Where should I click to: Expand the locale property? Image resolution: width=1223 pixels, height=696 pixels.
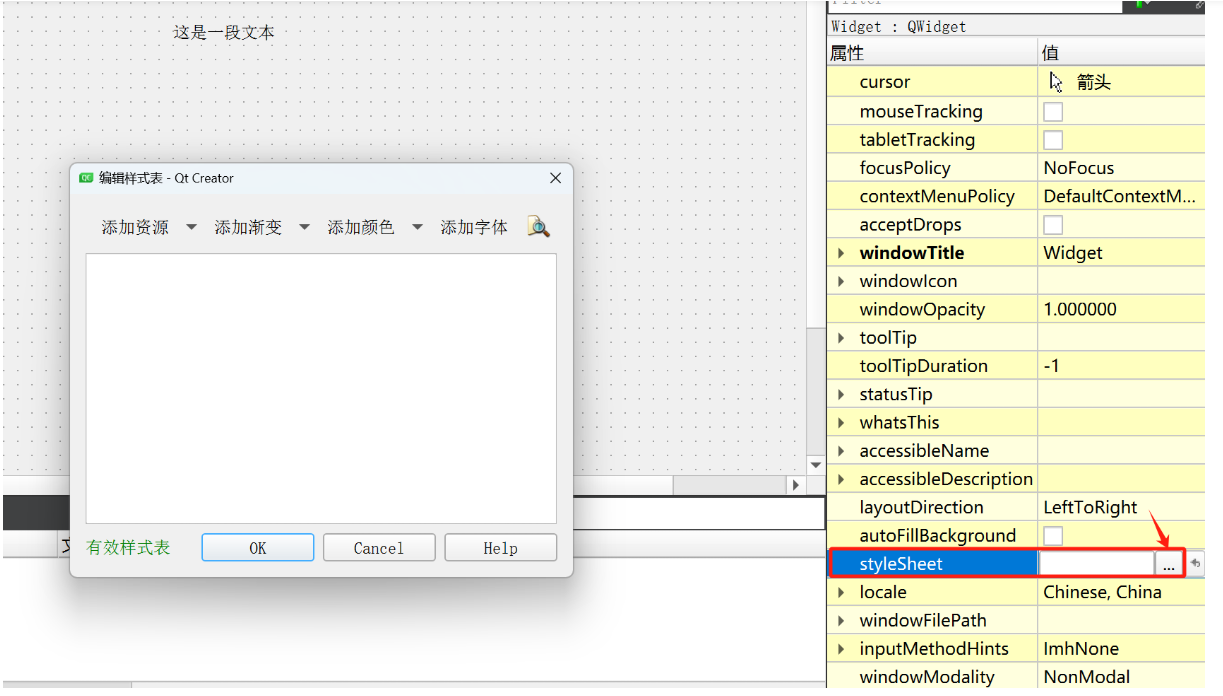(x=841, y=592)
